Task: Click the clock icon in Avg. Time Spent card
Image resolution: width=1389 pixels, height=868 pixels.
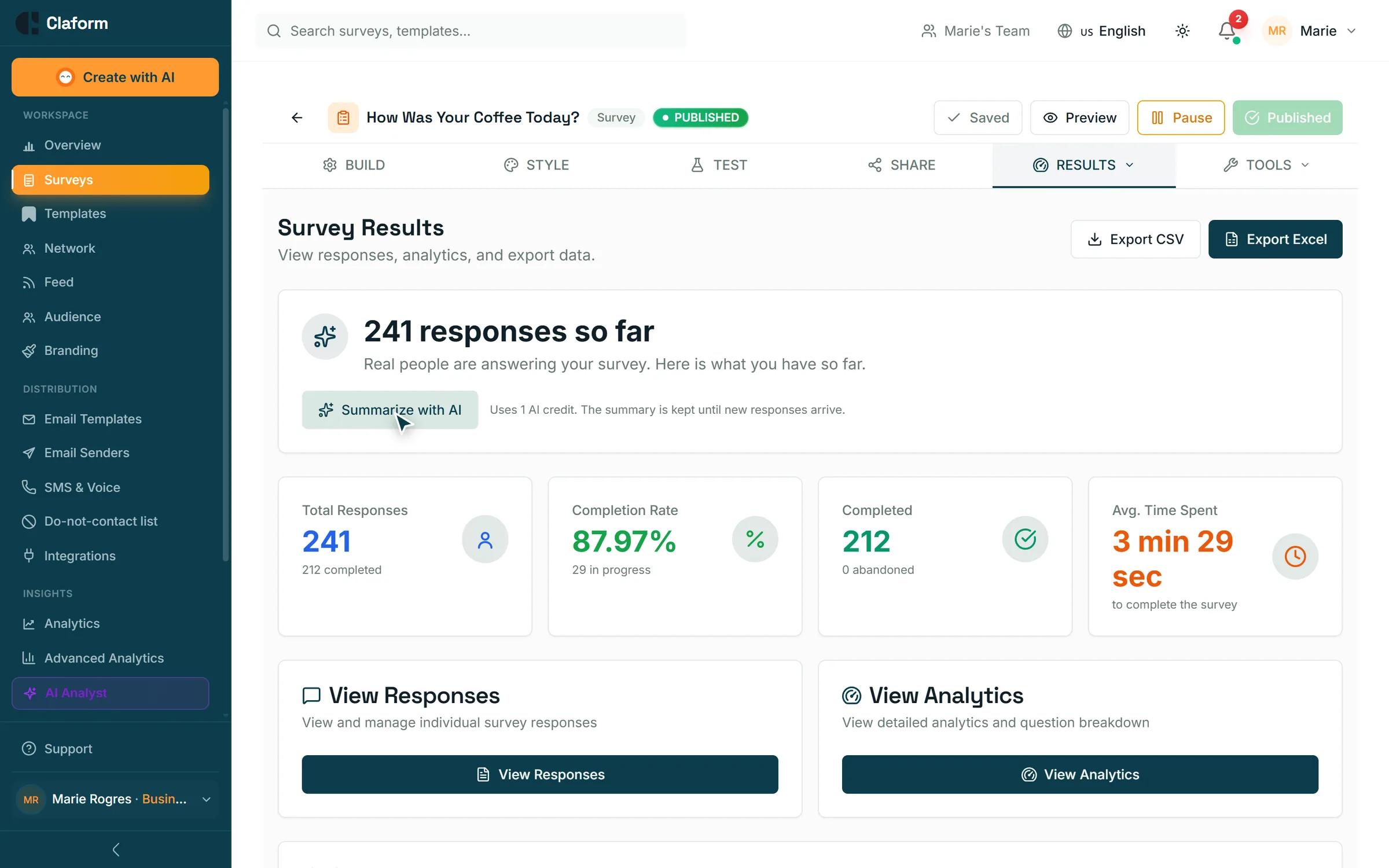Action: coord(1295,557)
